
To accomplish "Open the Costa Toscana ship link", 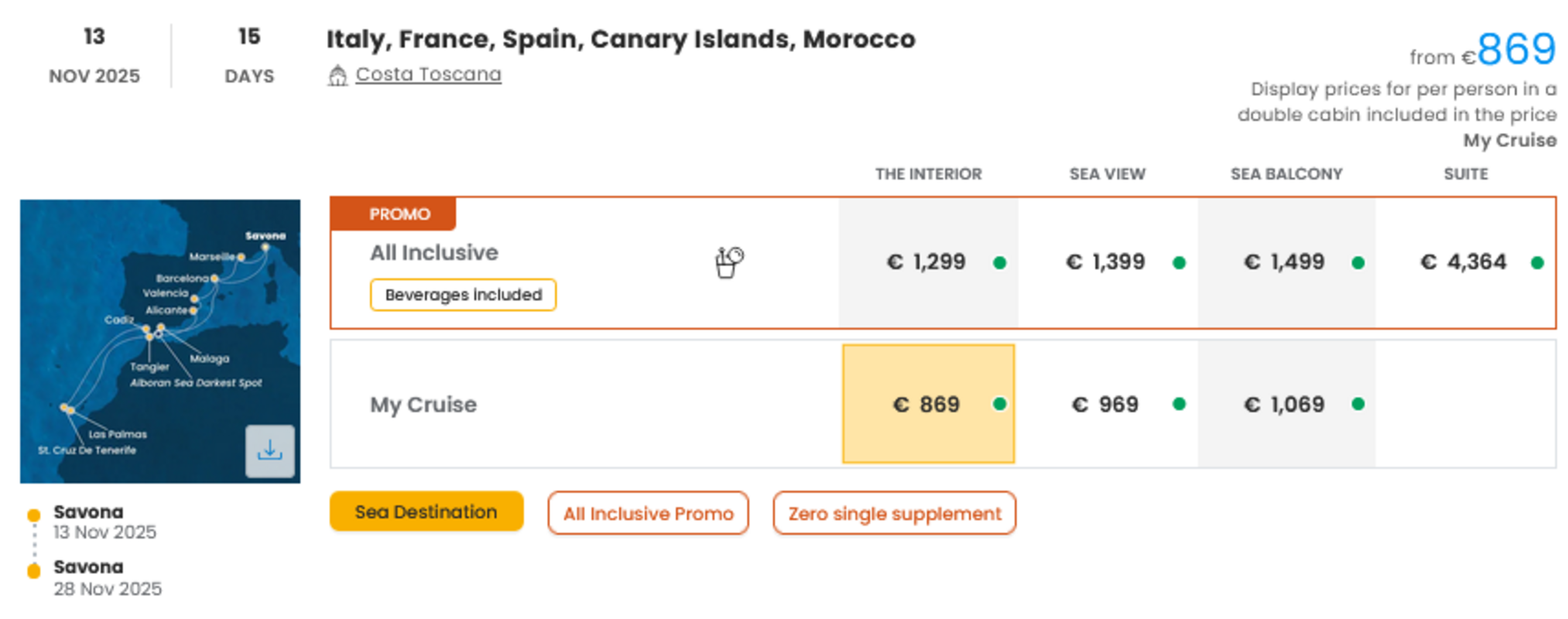I will tap(428, 74).
